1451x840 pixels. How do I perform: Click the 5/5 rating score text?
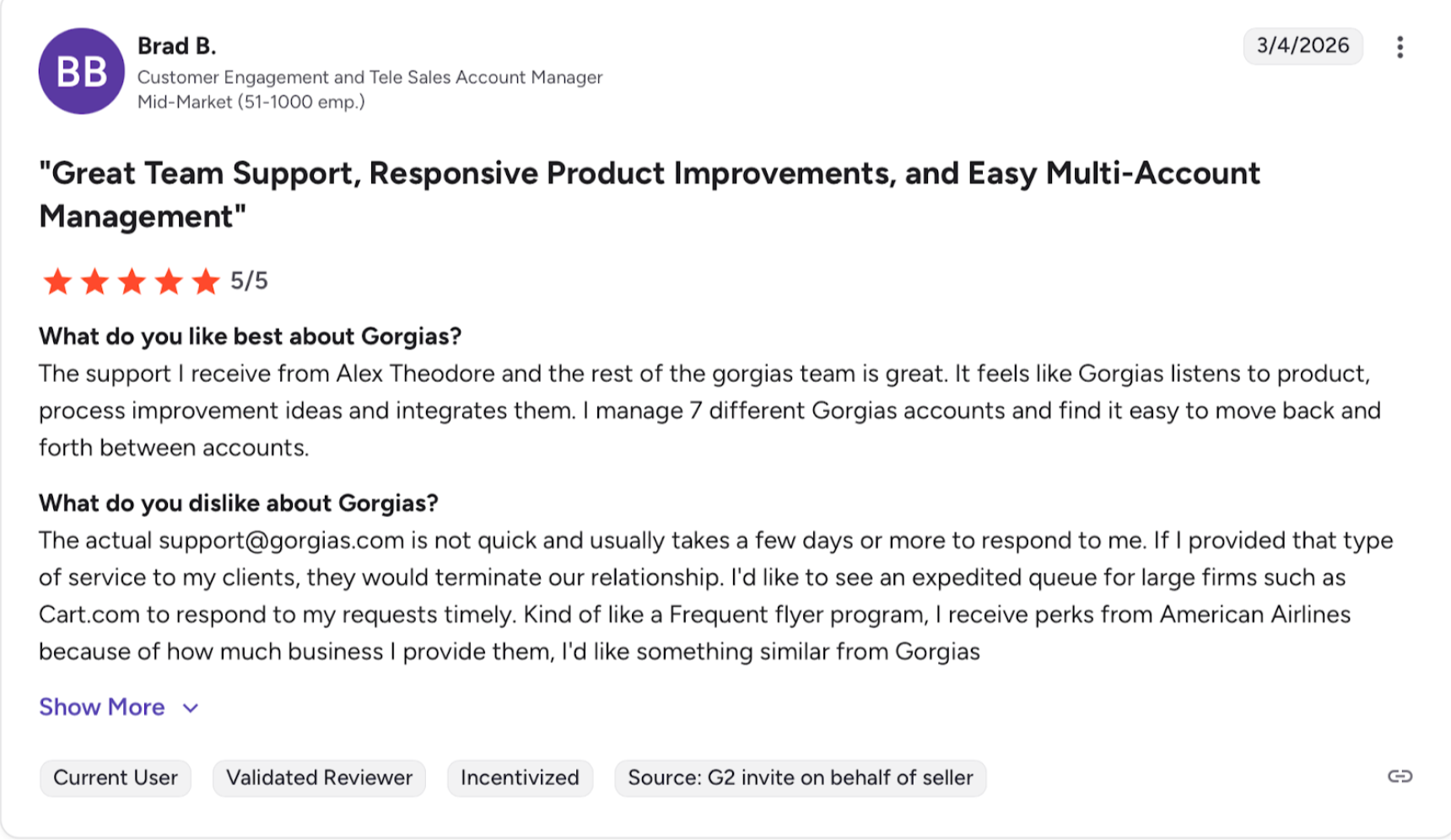click(x=249, y=281)
